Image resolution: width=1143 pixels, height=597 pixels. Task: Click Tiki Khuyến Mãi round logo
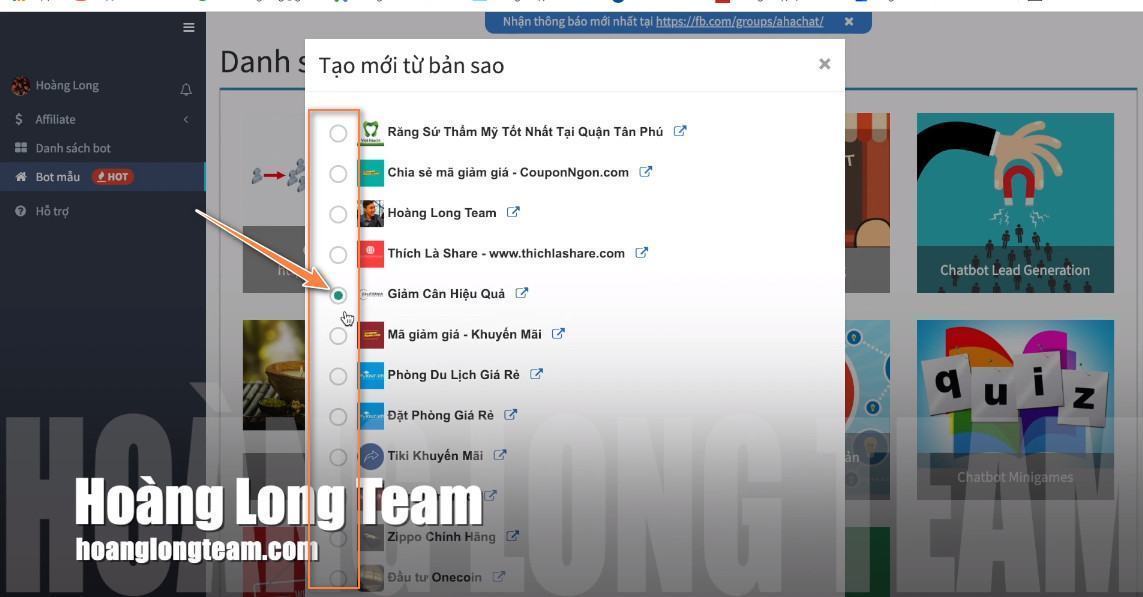(x=371, y=456)
